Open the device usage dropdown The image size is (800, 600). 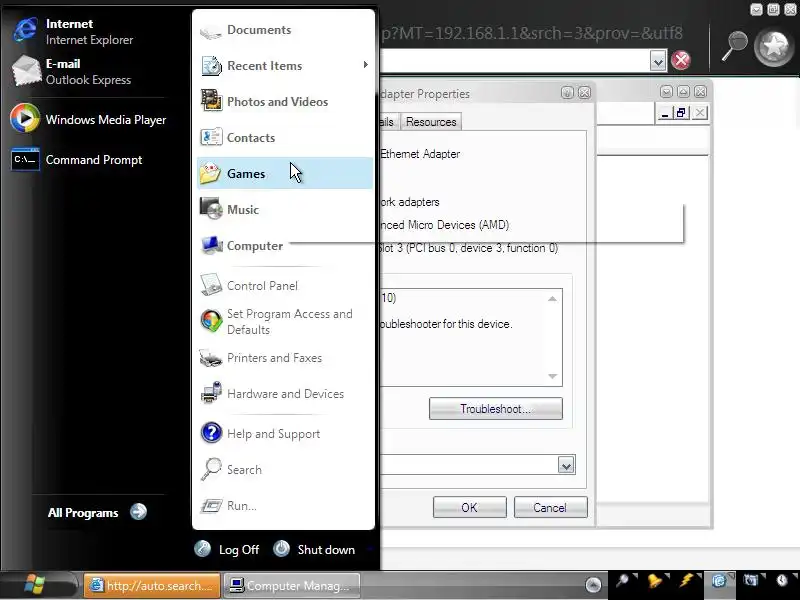[566, 465]
